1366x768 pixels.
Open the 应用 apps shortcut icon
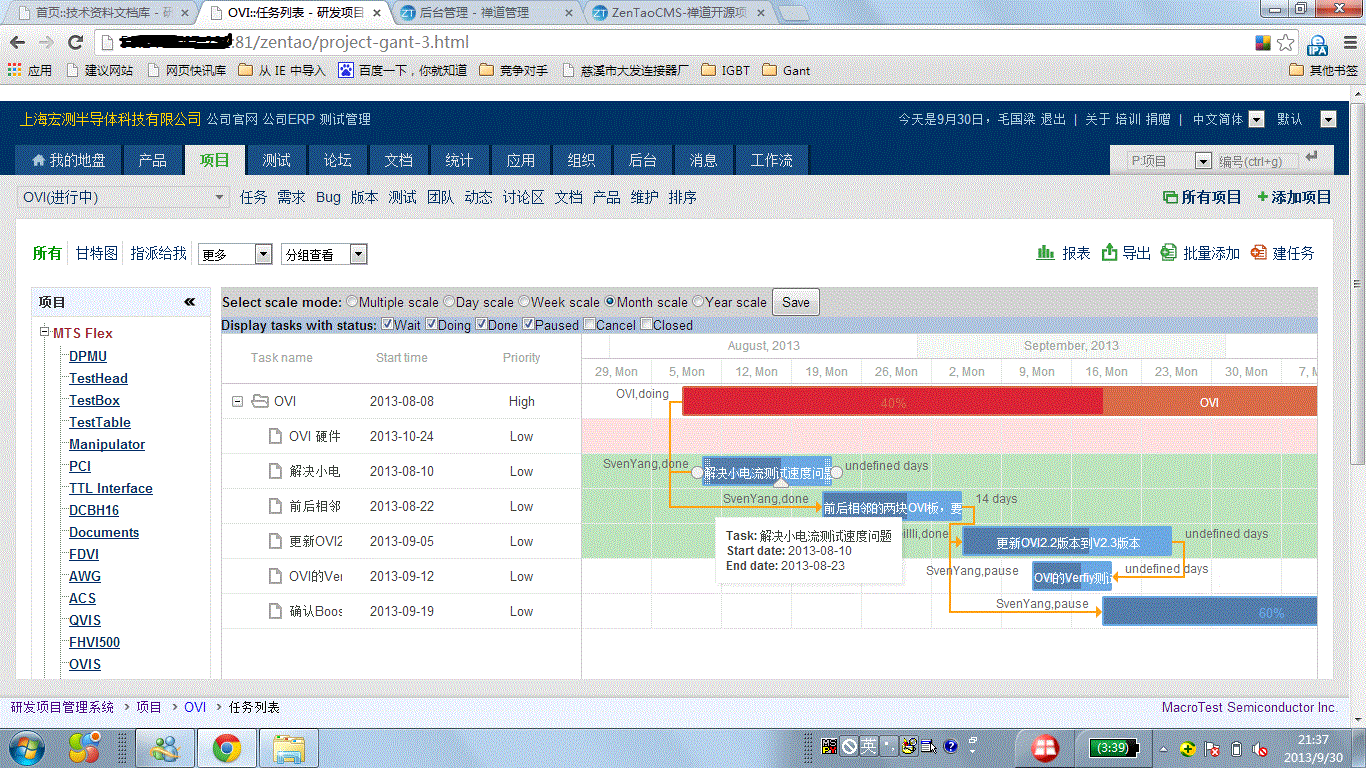pos(14,71)
